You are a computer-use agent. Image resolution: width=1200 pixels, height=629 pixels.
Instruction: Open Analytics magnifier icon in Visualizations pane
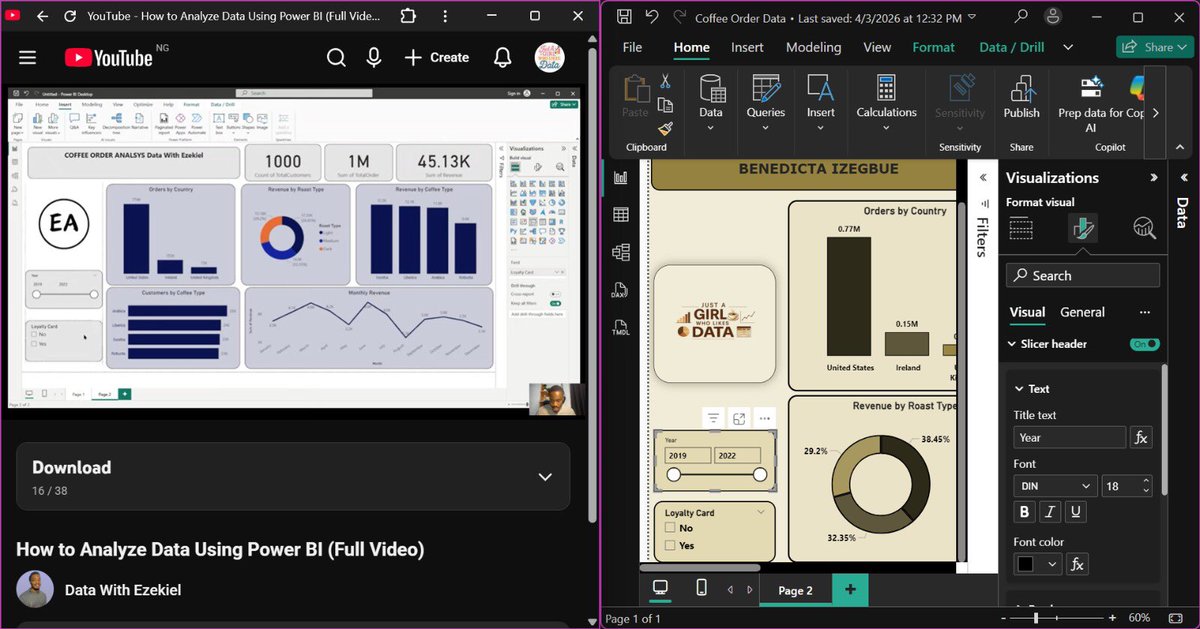coord(1144,228)
